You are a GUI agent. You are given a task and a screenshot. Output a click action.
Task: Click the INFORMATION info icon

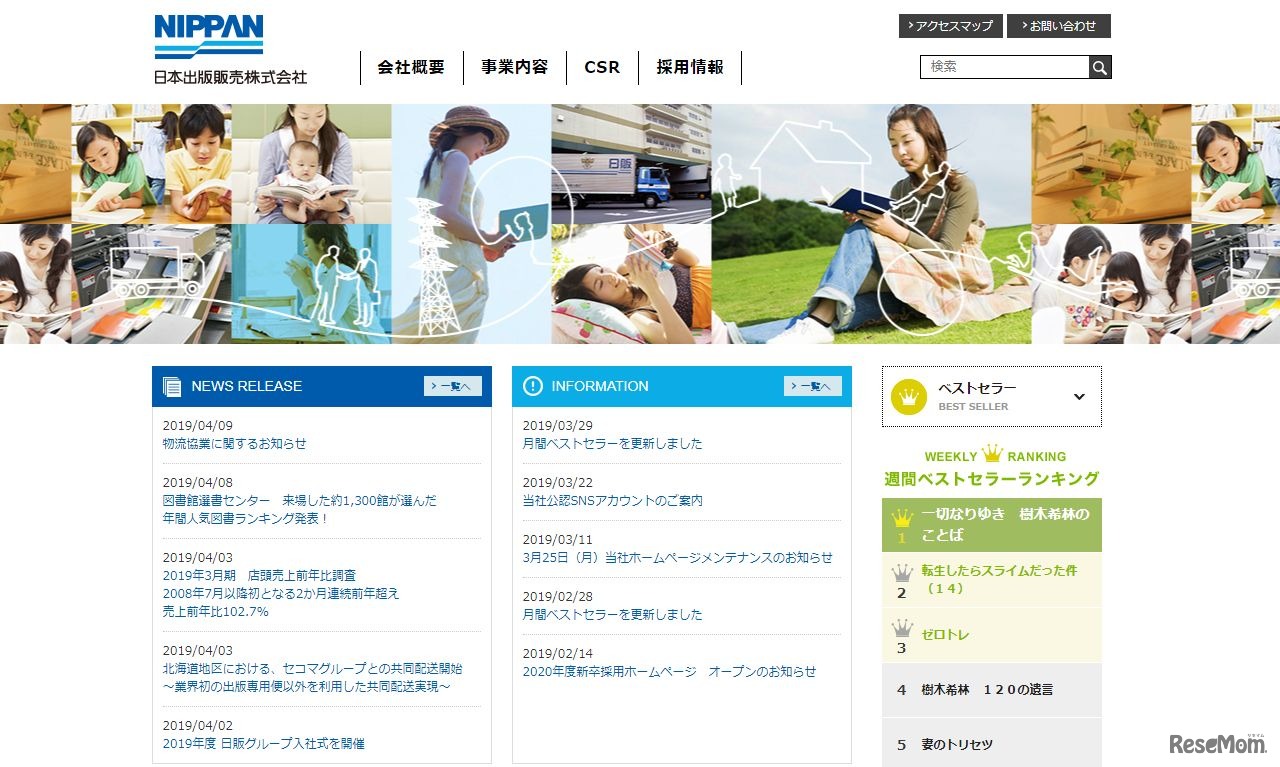click(532, 385)
